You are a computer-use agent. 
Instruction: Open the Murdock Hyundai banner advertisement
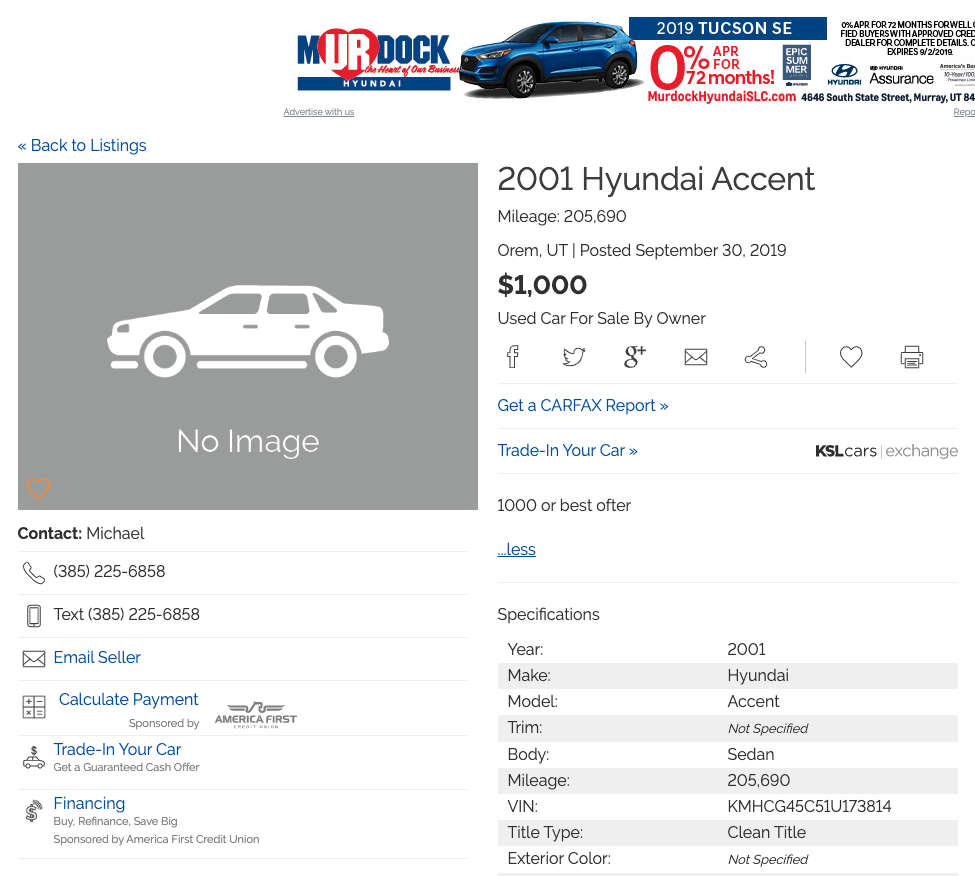click(629, 60)
